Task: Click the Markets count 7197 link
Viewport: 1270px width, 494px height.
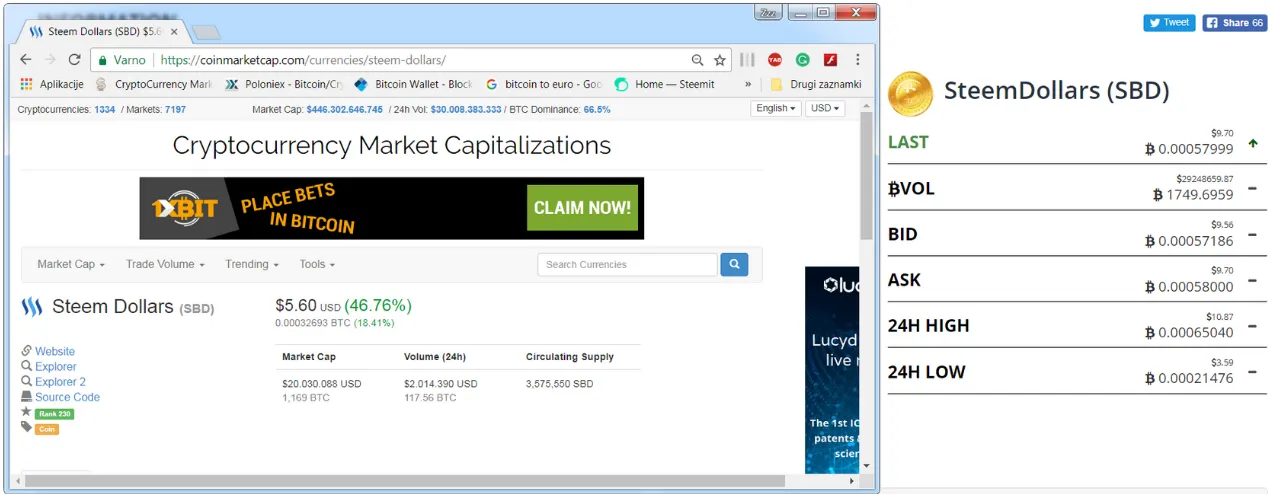Action: (175, 109)
